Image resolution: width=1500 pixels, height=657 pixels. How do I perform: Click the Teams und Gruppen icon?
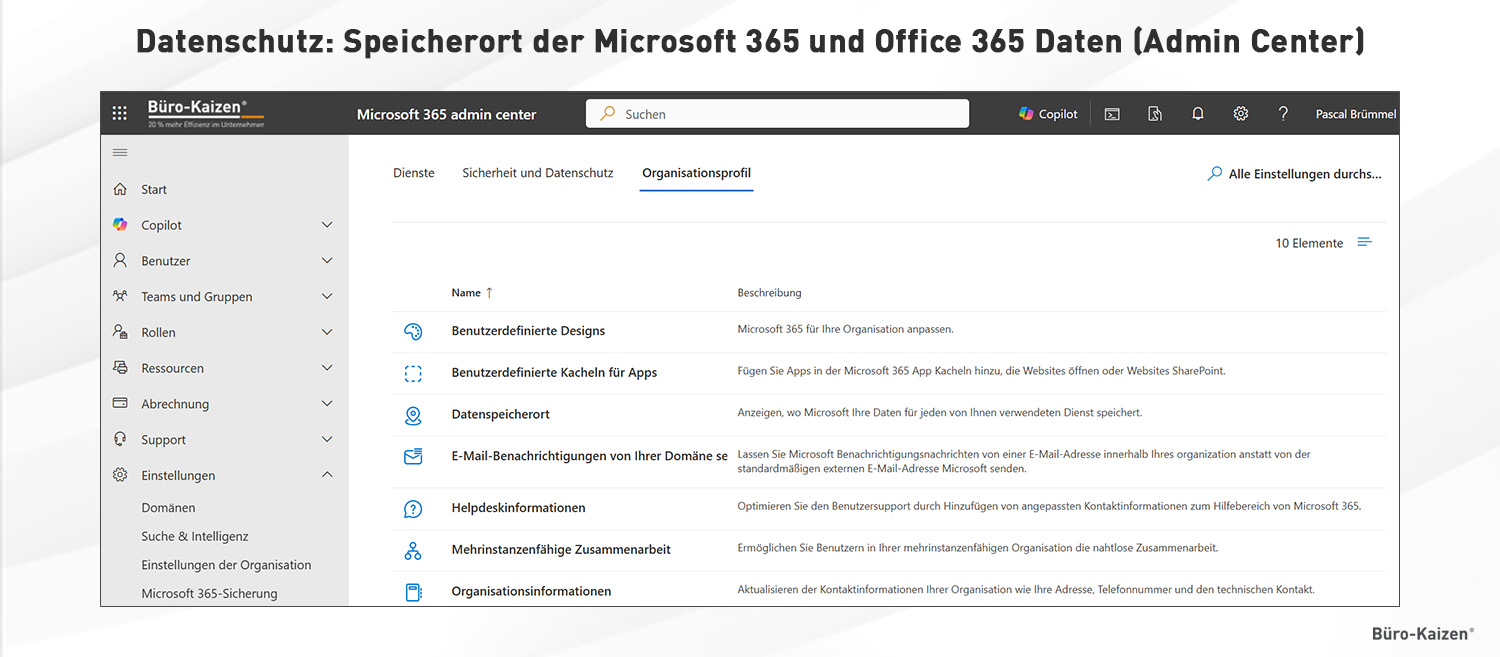click(120, 296)
